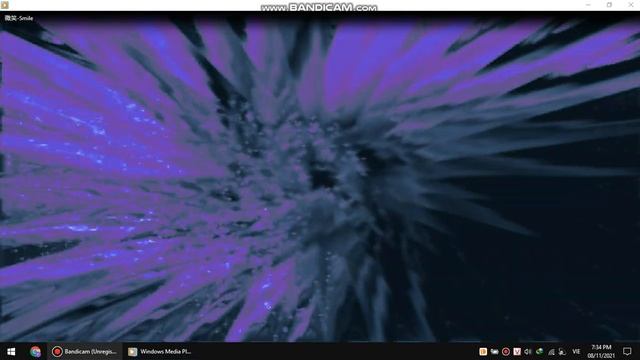640x360 pixels.
Task: Open the Windows Start menu
Action: click(x=11, y=351)
